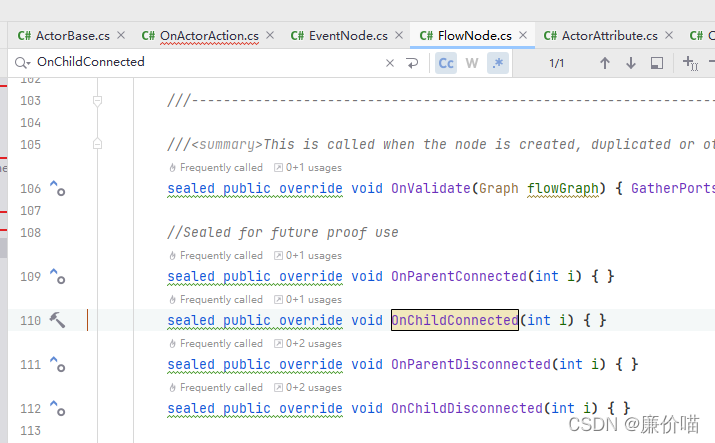Toggle Regex (.*) search option
This screenshot has height=443, width=715.
[x=498, y=63]
